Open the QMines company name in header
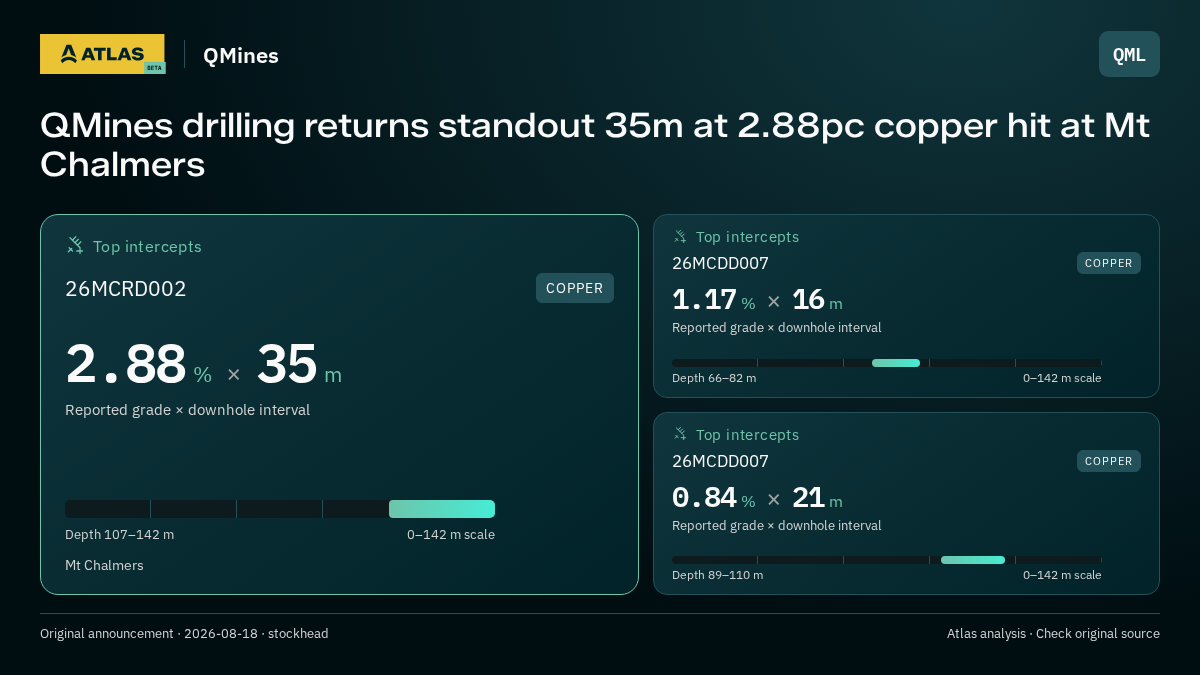 (x=241, y=56)
